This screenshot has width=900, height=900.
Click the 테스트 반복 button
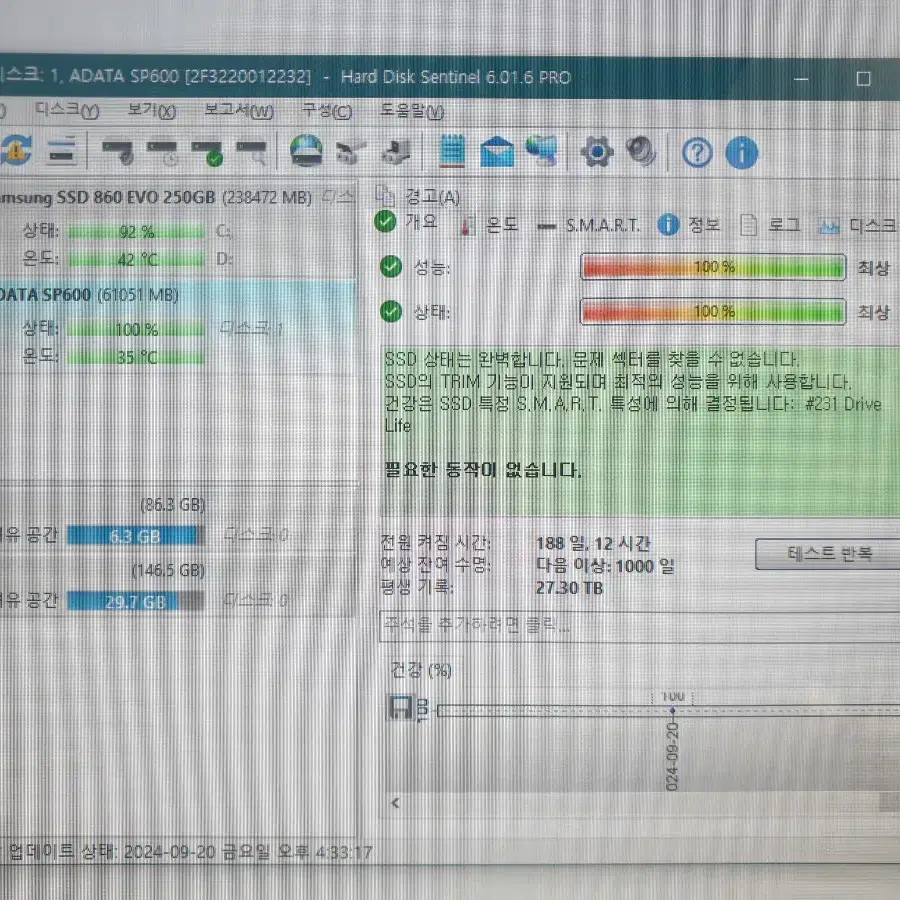click(829, 554)
